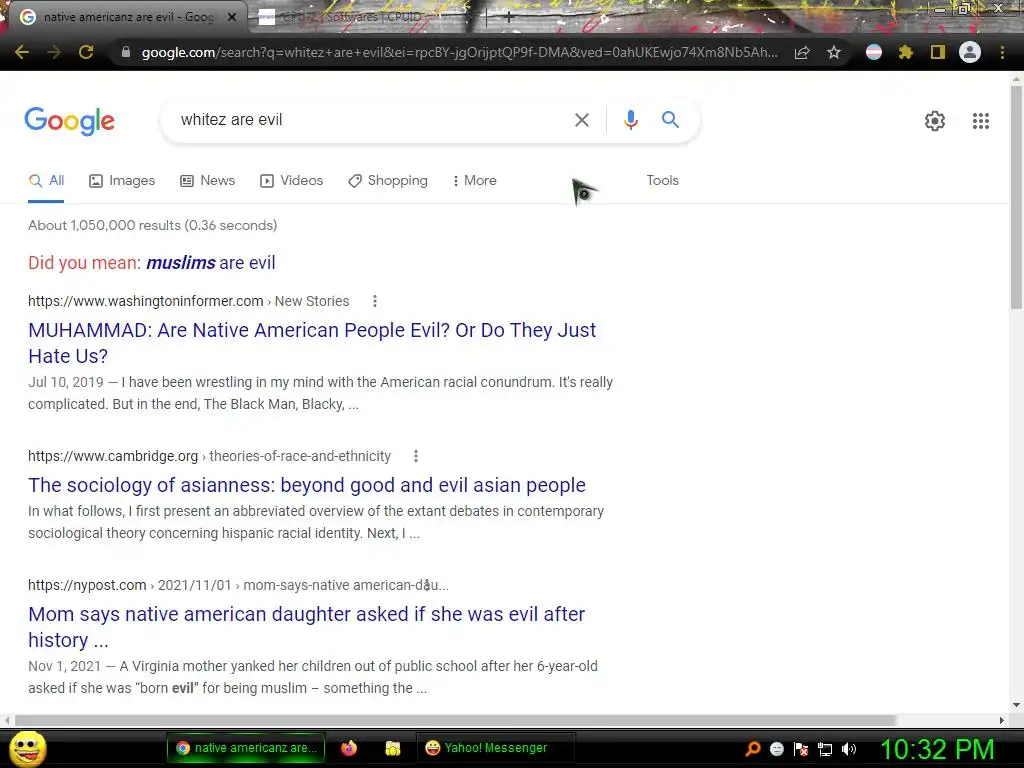Screen dimensions: 1024x768
Task: Switch to the News tab
Action: pyautogui.click(x=208, y=181)
